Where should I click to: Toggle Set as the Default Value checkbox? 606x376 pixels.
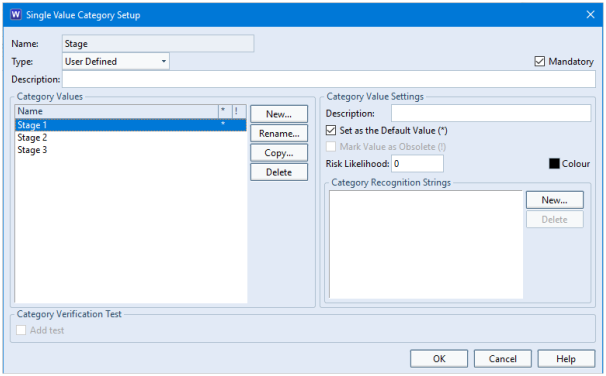pos(331,131)
